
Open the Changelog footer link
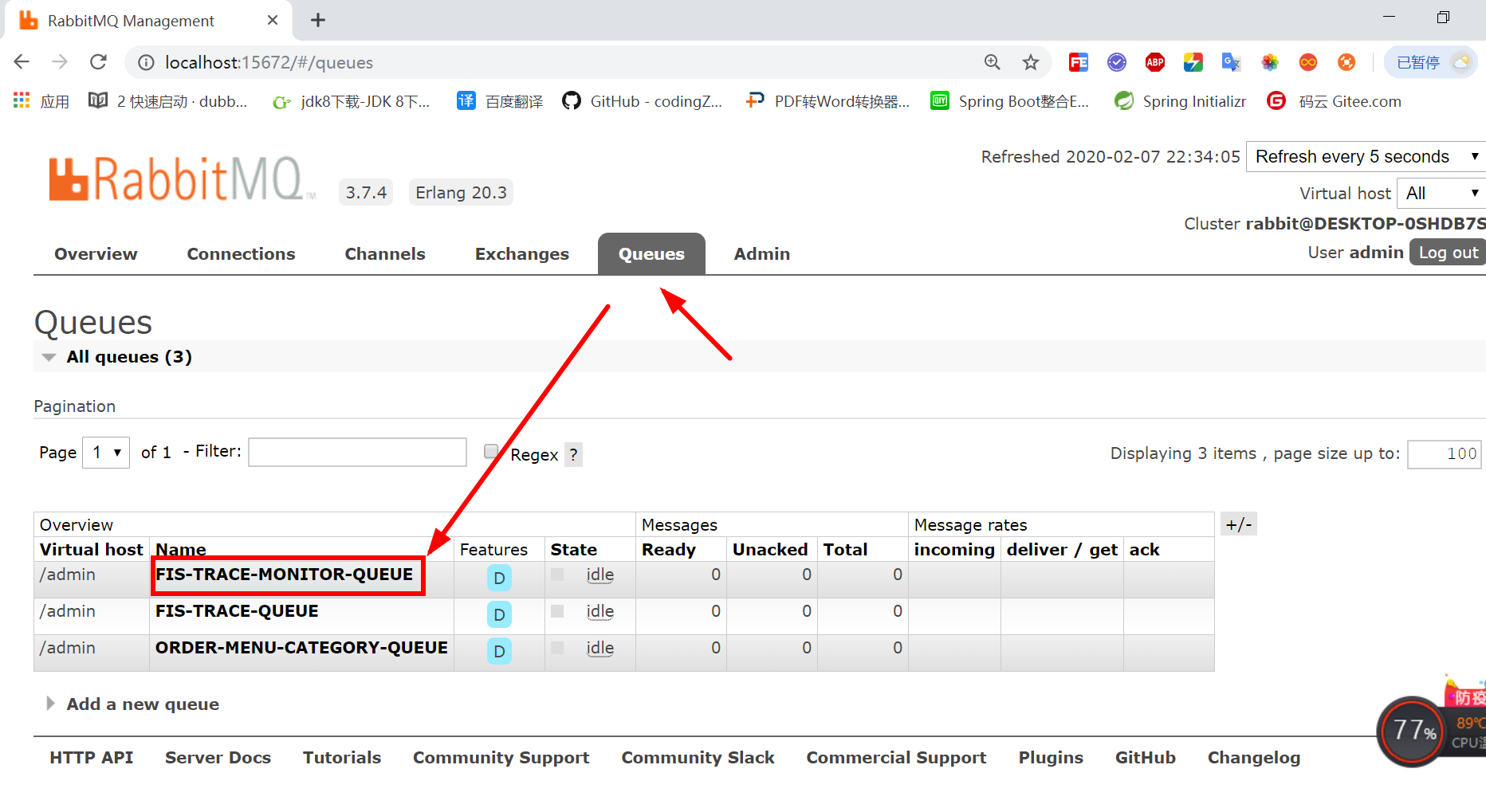[1254, 757]
